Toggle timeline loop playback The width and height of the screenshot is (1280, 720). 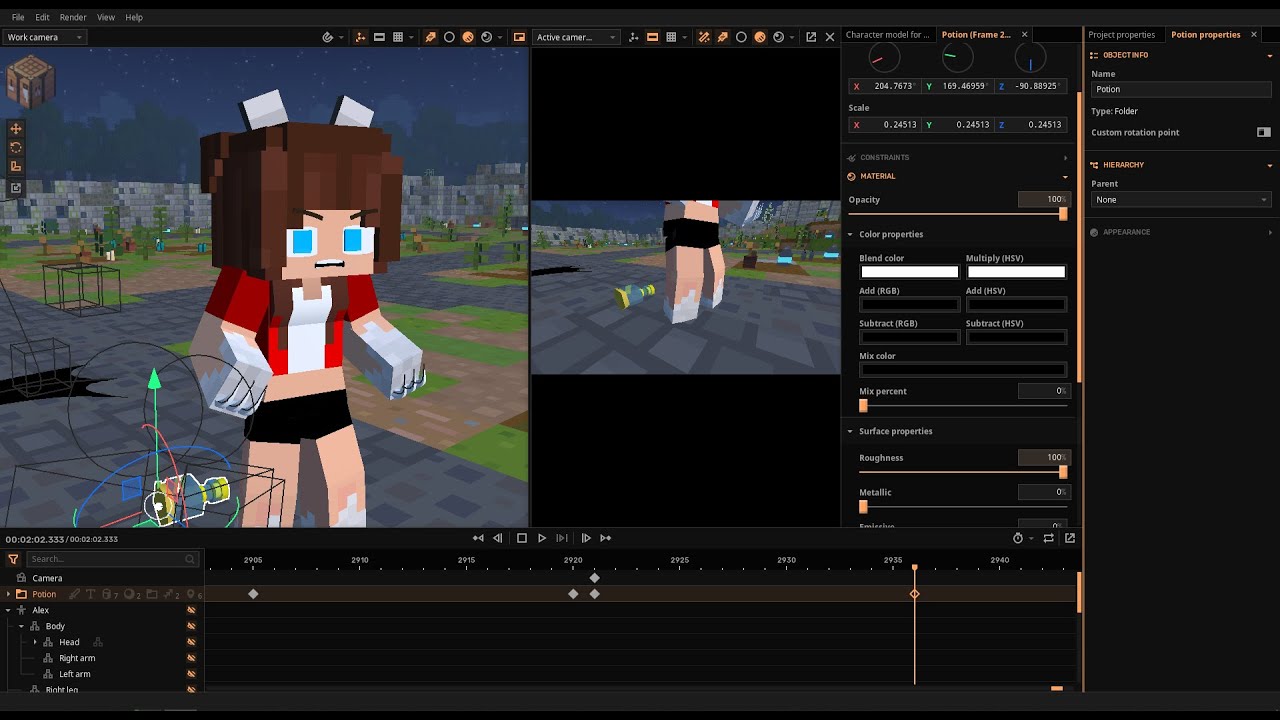[x=1048, y=538]
